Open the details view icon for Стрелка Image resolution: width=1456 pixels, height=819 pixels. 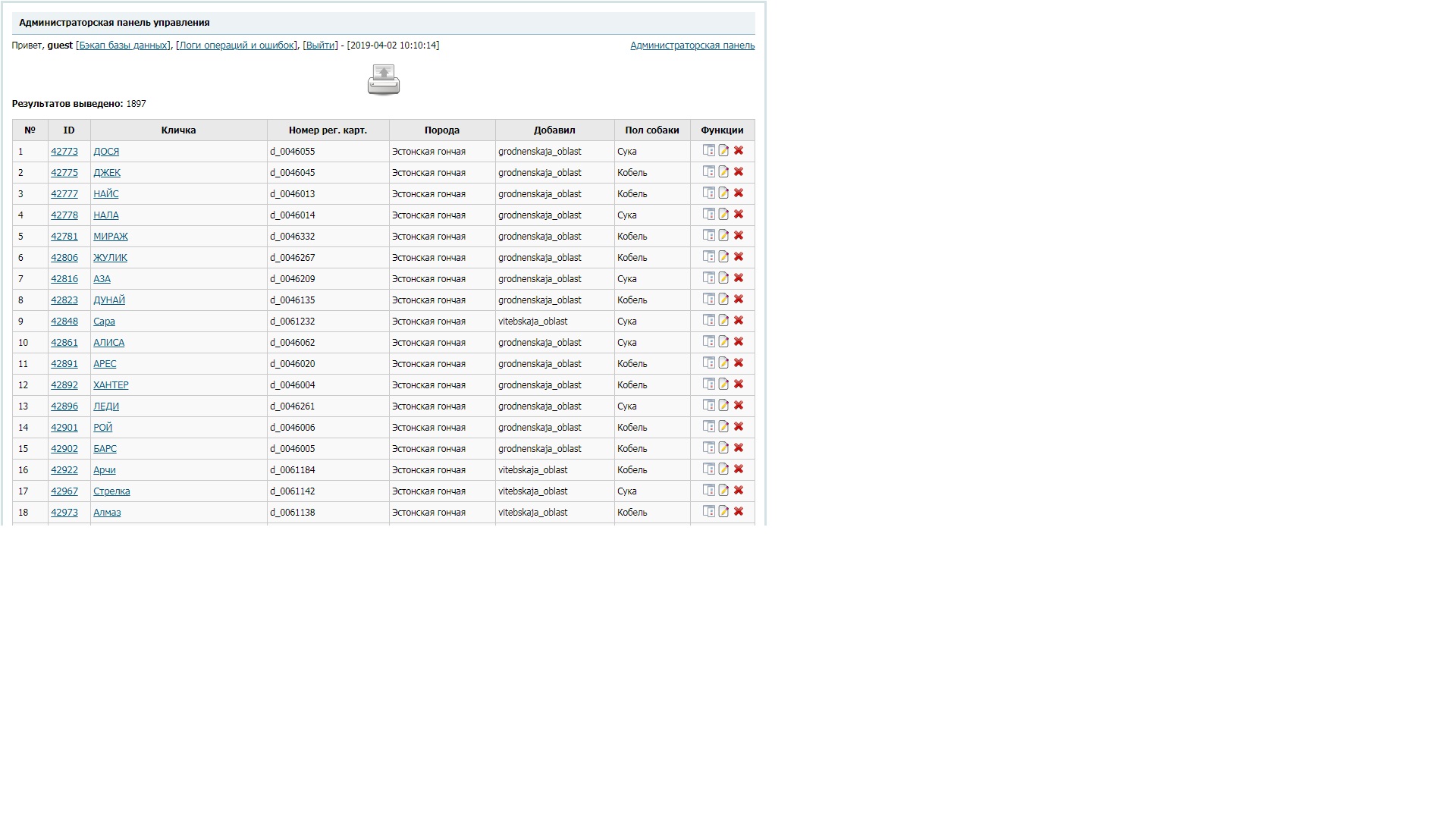708,491
